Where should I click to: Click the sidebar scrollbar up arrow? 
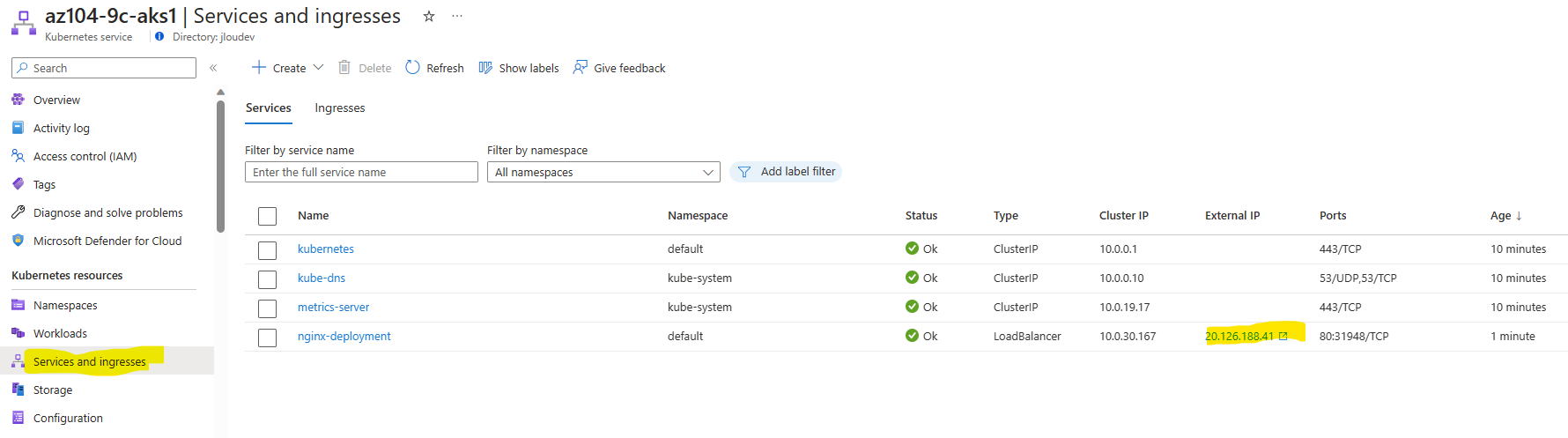click(x=220, y=92)
